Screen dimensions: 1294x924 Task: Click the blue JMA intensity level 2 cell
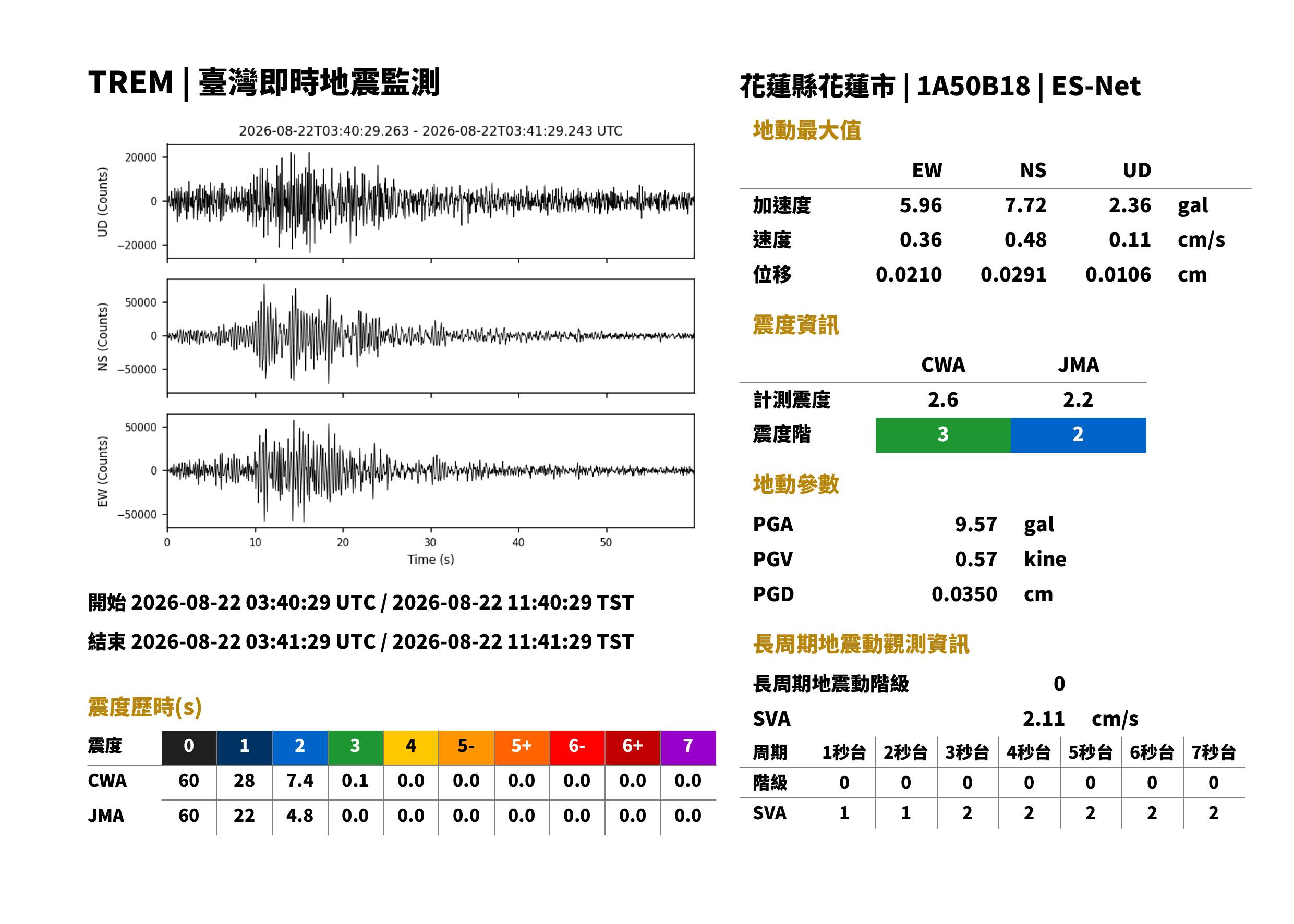click(x=1079, y=435)
